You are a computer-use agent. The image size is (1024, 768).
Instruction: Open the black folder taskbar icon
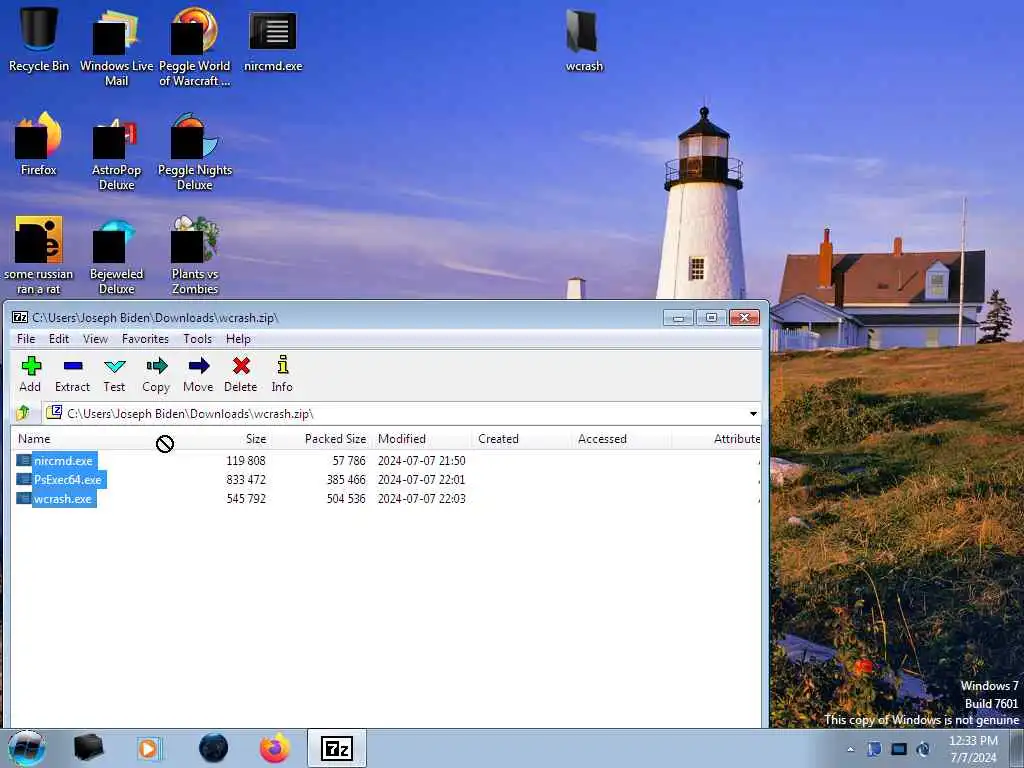(88, 748)
